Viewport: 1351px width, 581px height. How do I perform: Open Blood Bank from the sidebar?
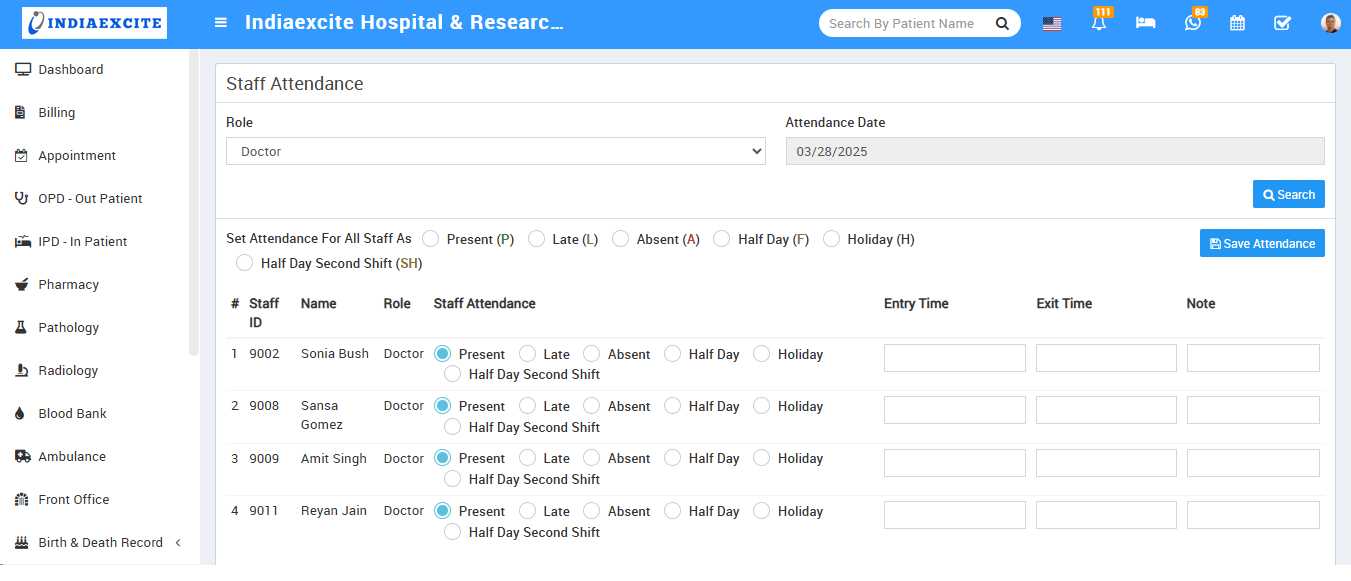(x=72, y=414)
